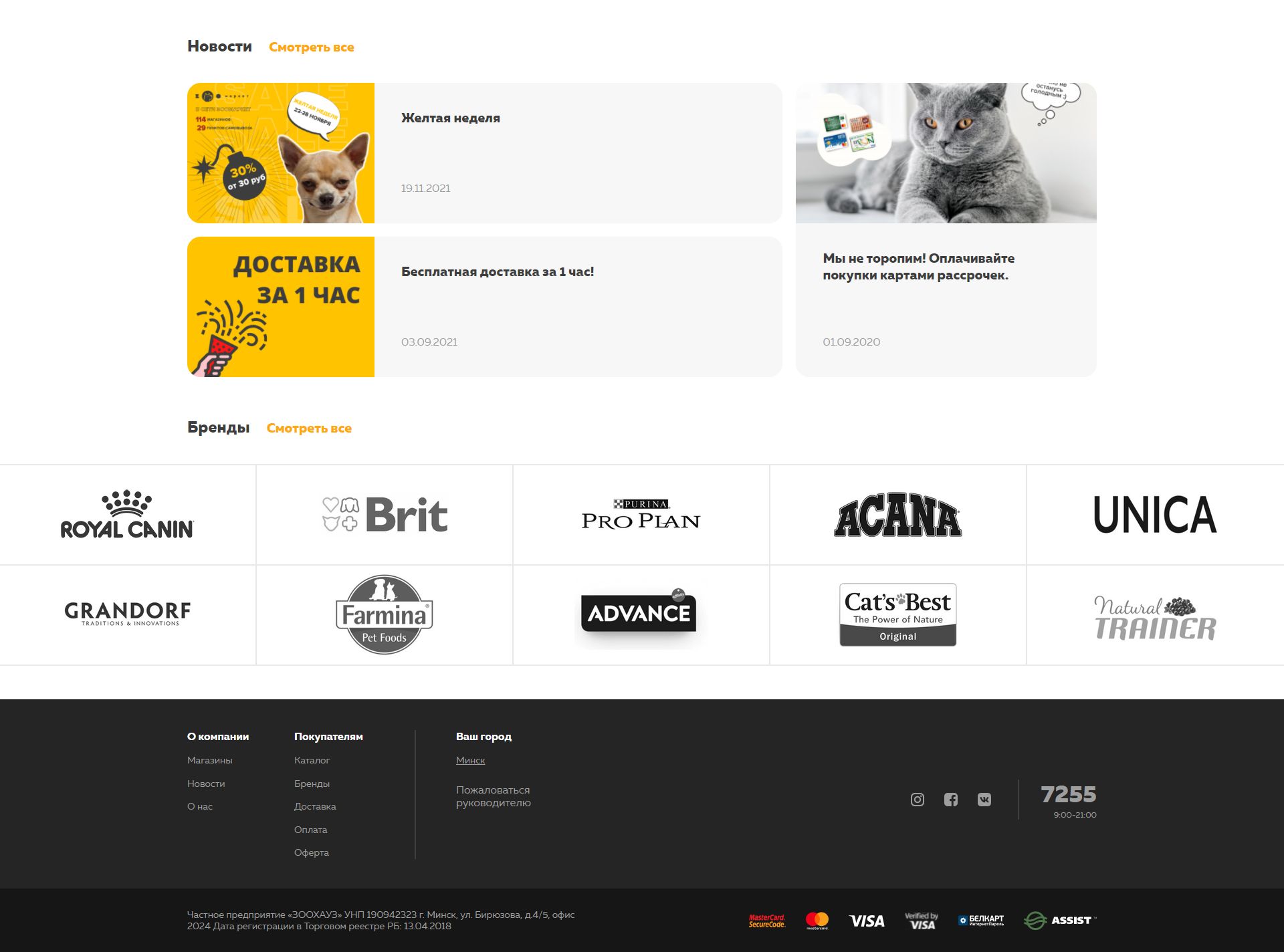Screen dimensions: 1284x952
Task: Click the Mastercard payment logo
Action: [x=817, y=921]
